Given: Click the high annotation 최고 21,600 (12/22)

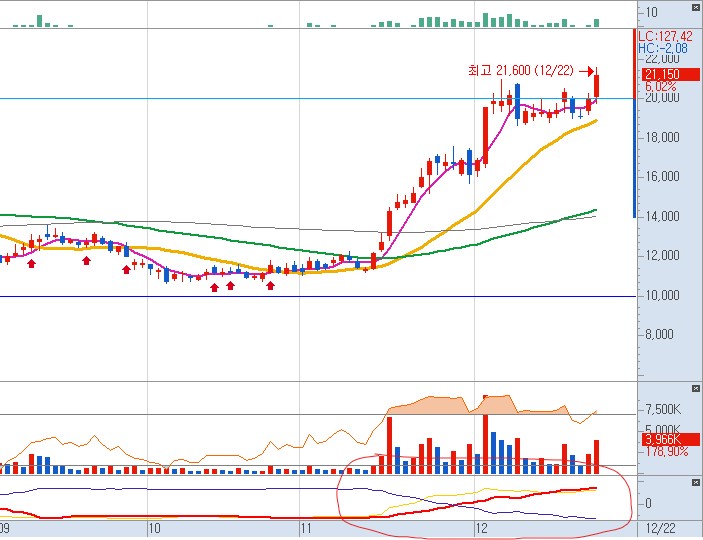Looking at the screenshot, I should click(x=521, y=70).
